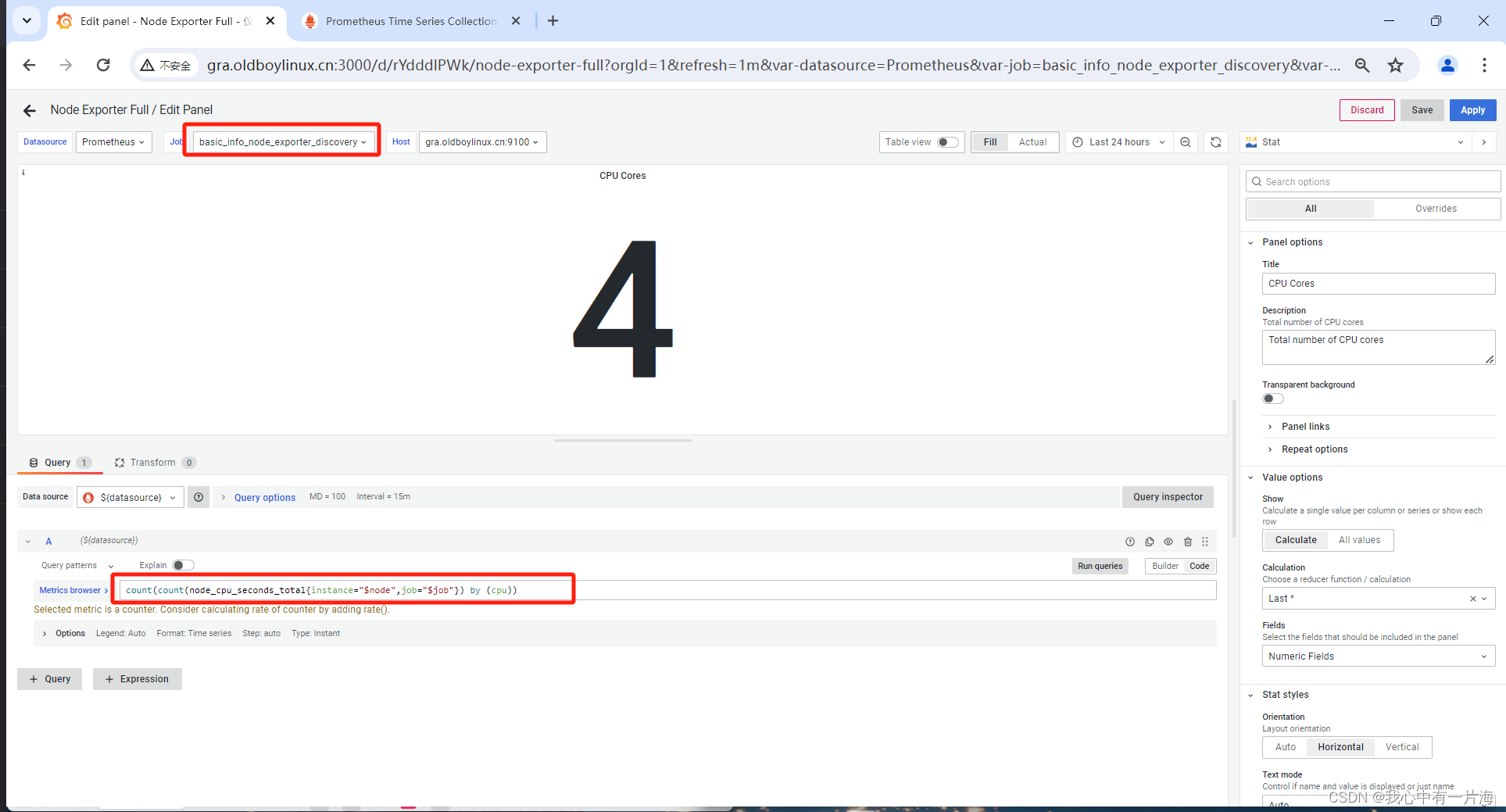Toggle the Explain switch
1506x812 pixels.
[x=183, y=565]
